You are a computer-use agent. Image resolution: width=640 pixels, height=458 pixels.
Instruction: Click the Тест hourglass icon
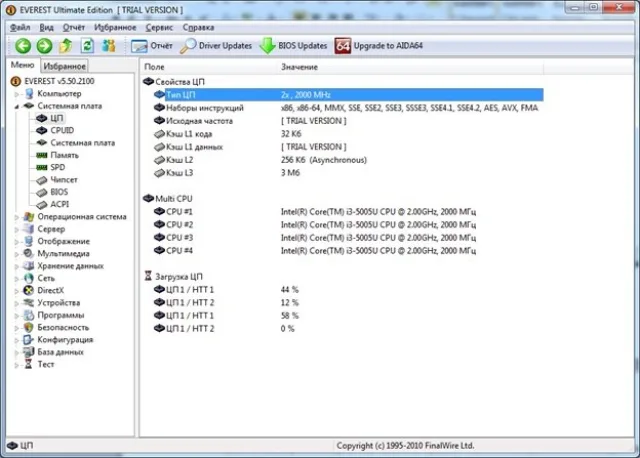coord(29,364)
